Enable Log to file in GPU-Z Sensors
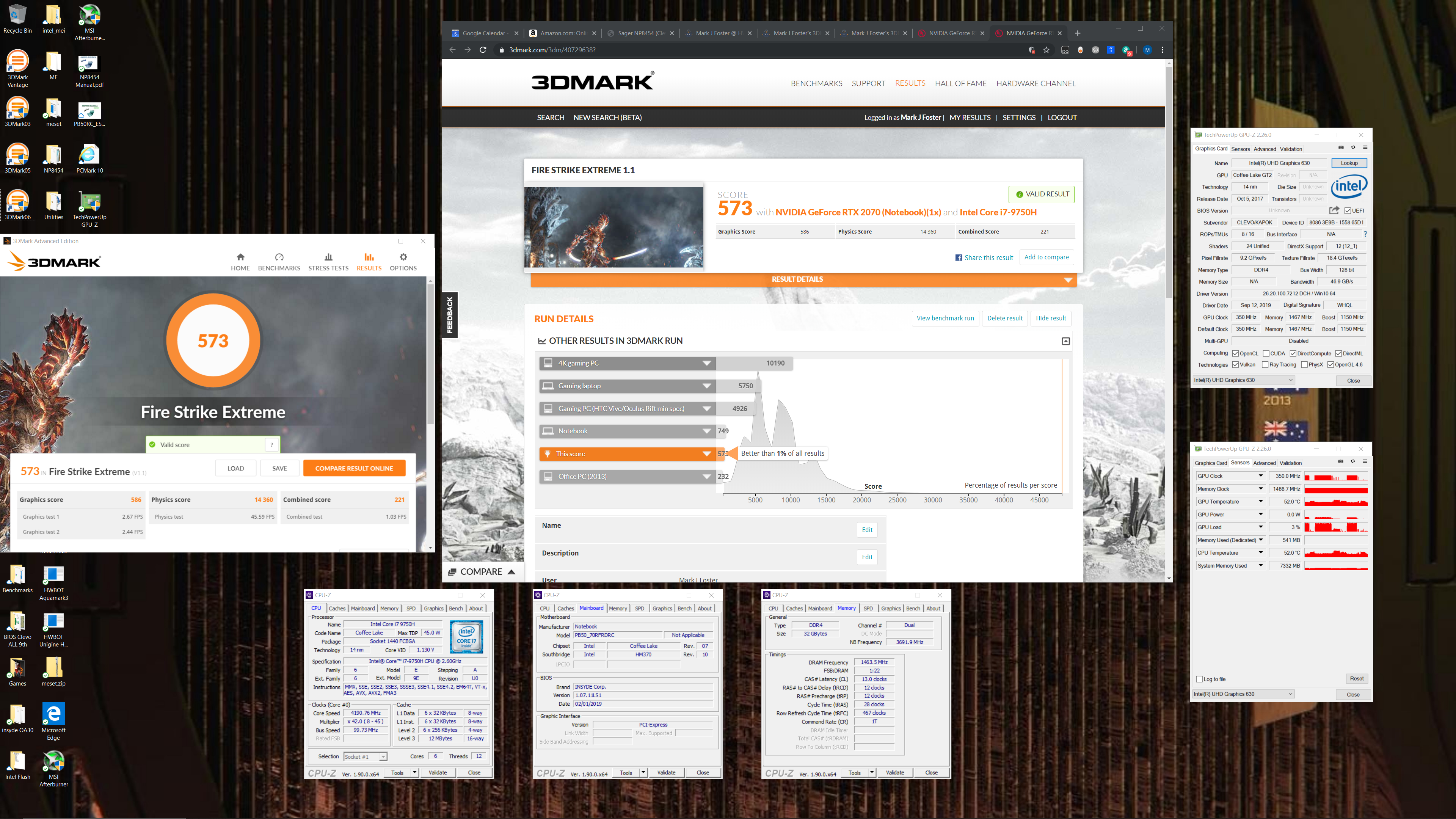Screen dimensions: 1456x819 click(1199, 679)
